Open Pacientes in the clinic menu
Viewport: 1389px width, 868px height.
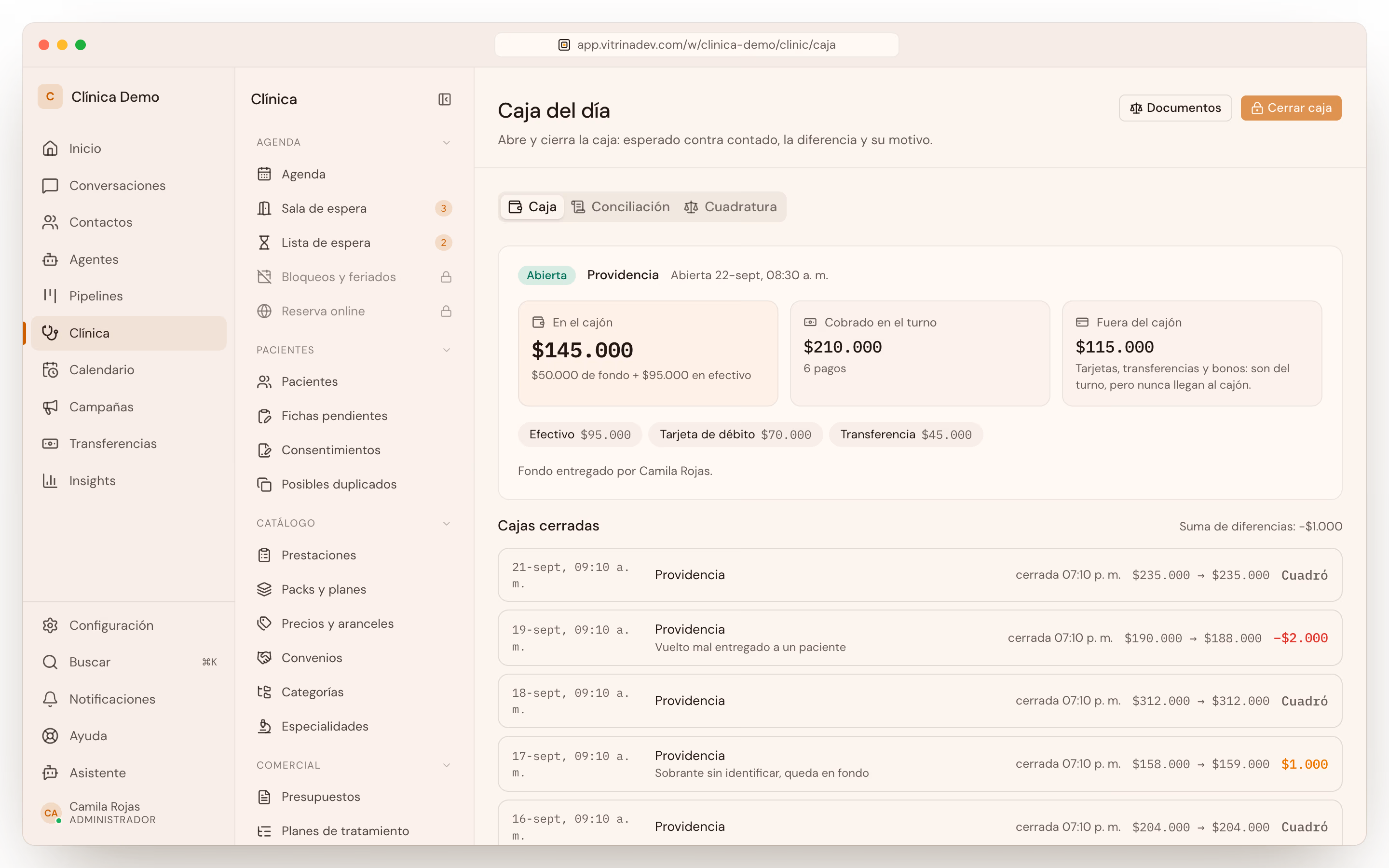pyautogui.click(x=354, y=382)
